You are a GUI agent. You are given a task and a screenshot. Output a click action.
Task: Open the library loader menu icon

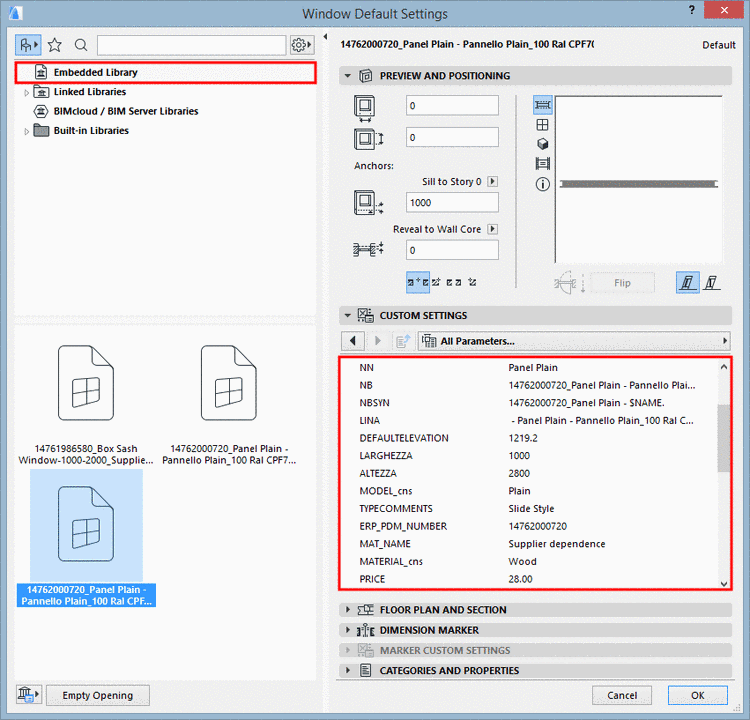coord(28,695)
